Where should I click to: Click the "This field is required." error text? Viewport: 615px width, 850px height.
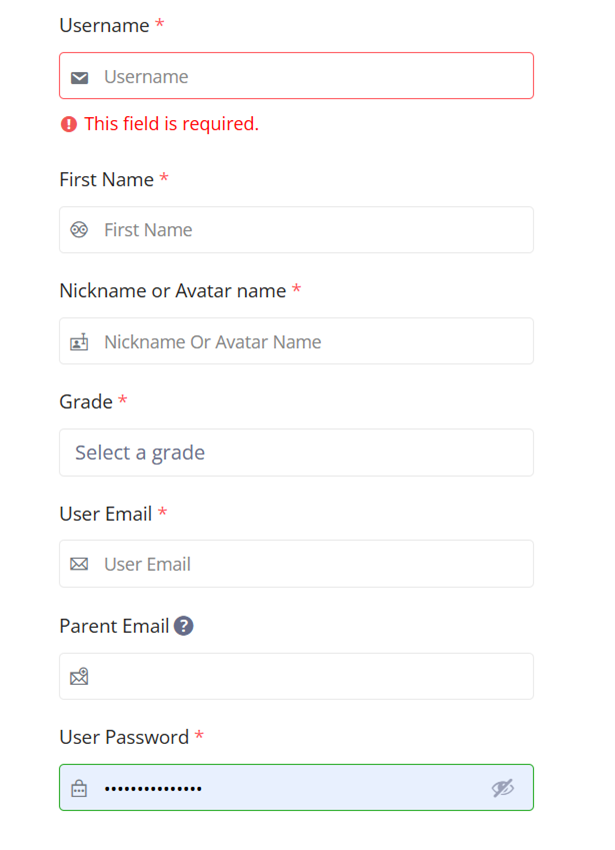tap(171, 124)
